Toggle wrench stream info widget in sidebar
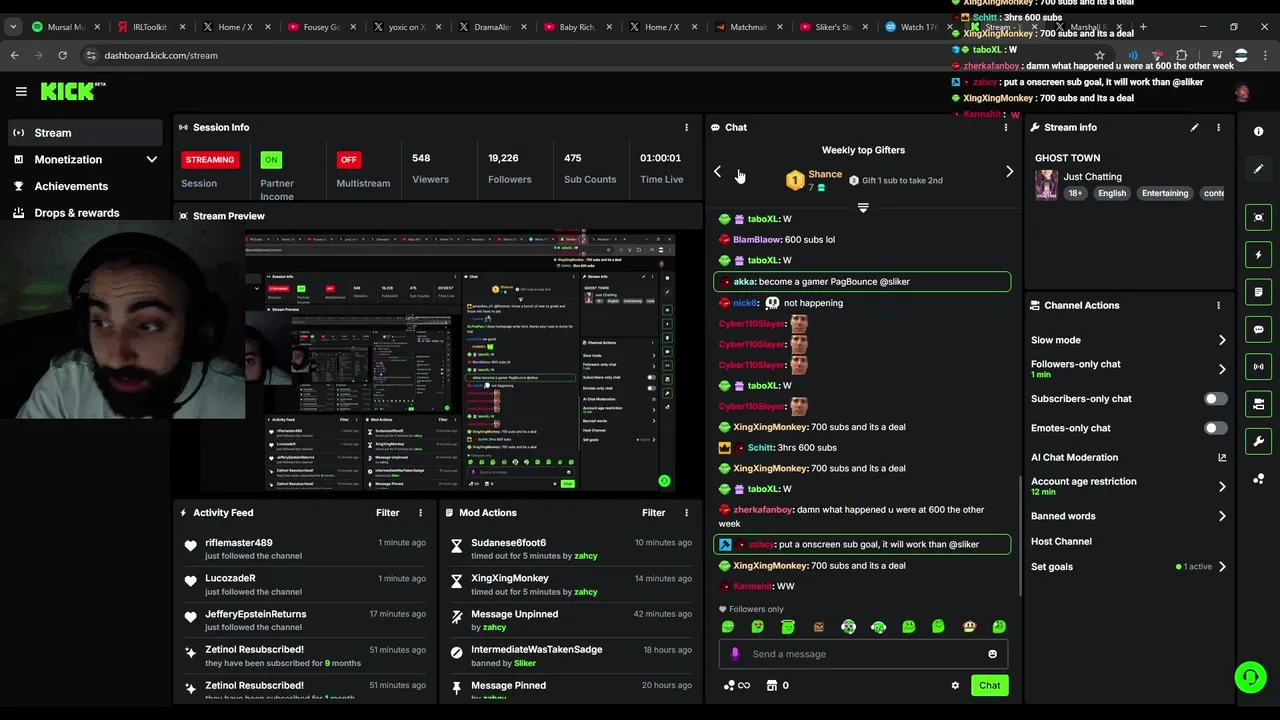 [1258, 441]
